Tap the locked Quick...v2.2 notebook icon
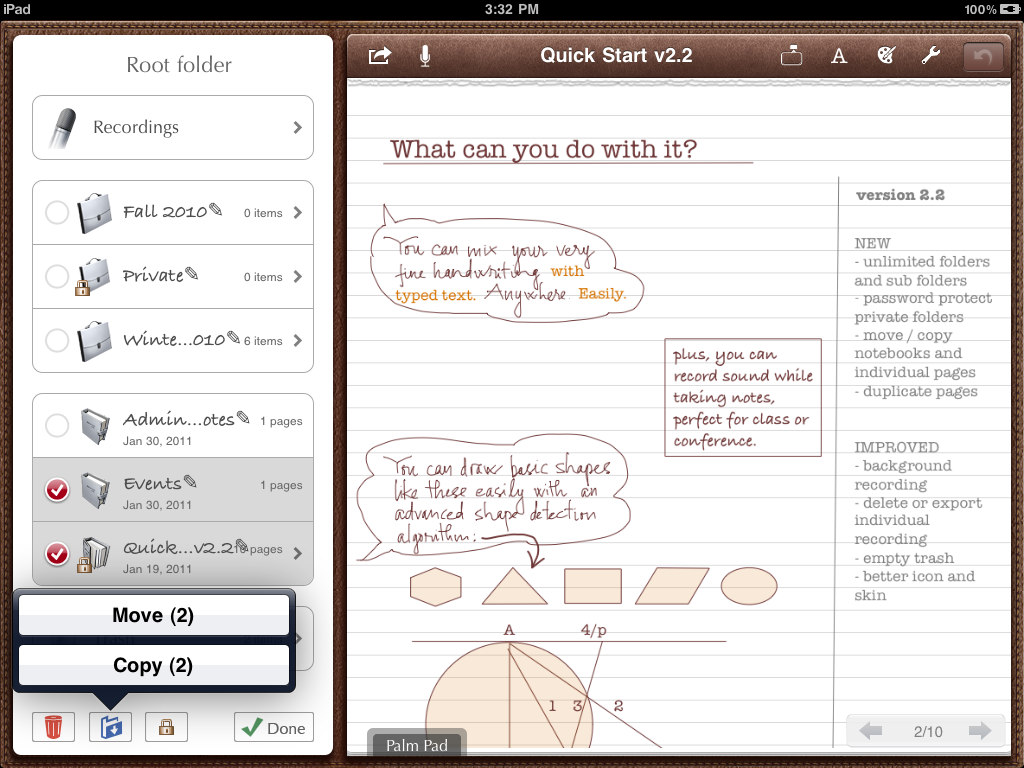This screenshot has width=1024, height=768. click(93, 554)
